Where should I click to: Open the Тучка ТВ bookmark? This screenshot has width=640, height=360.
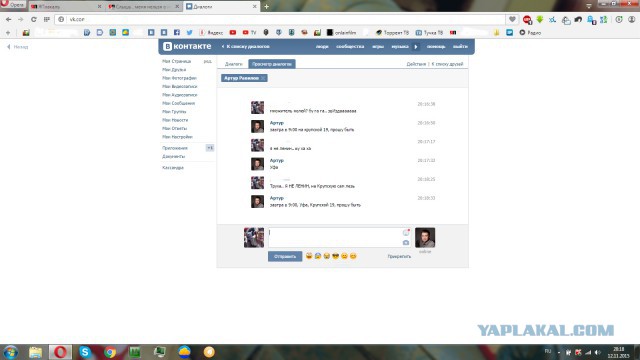pos(429,32)
